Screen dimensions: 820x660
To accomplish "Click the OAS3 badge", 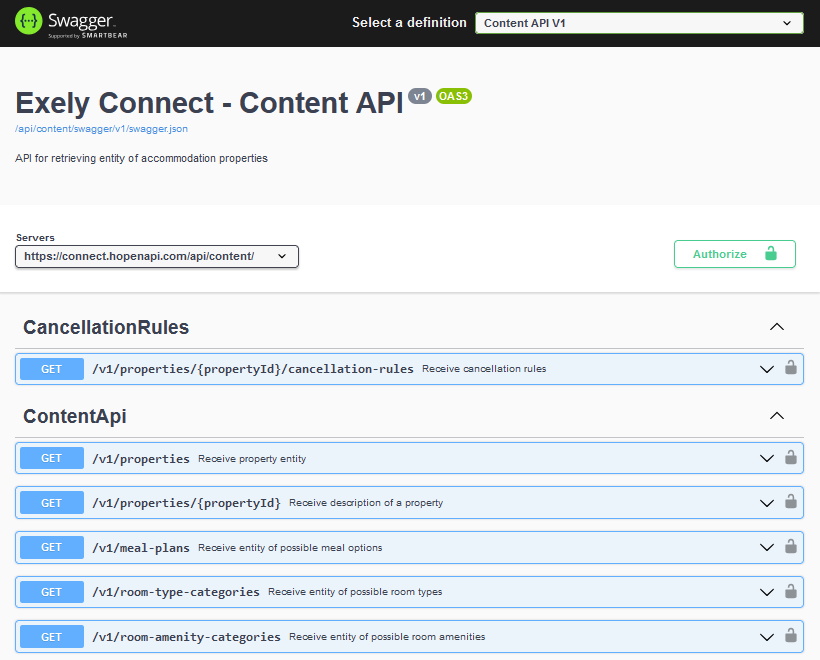I will pyautogui.click(x=453, y=96).
